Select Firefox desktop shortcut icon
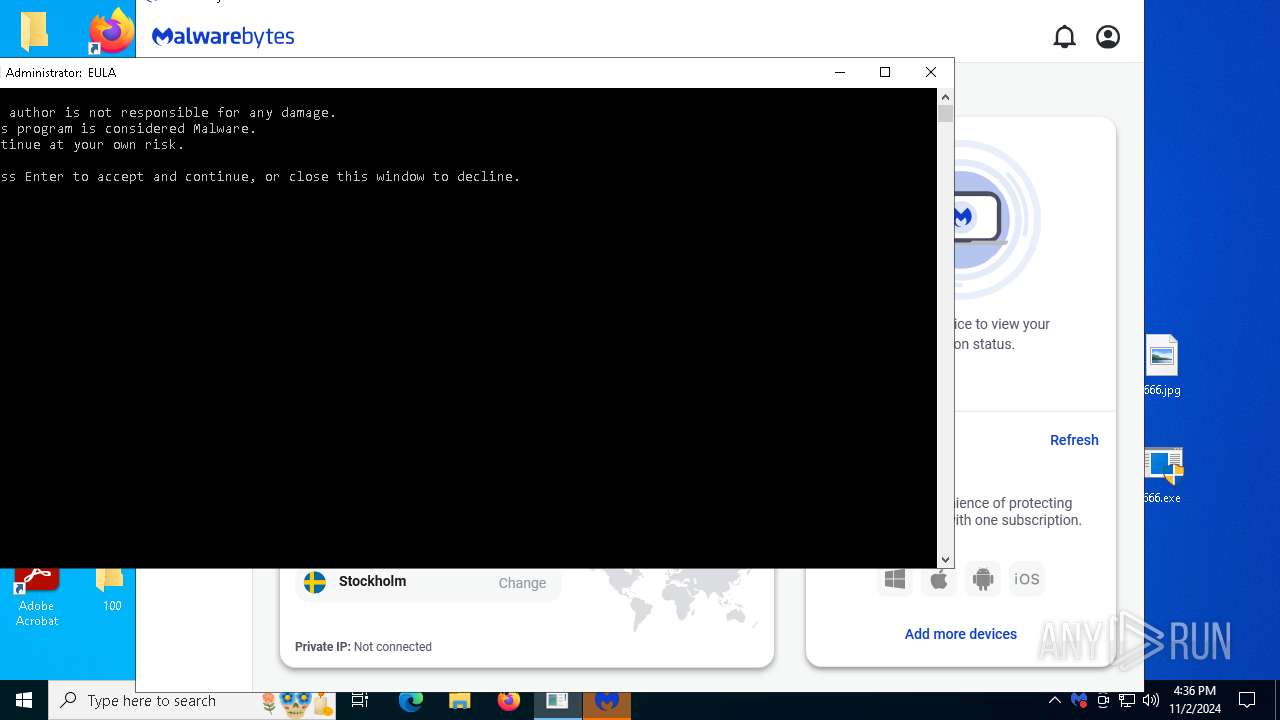The height and width of the screenshot is (720, 1280). pos(111,30)
